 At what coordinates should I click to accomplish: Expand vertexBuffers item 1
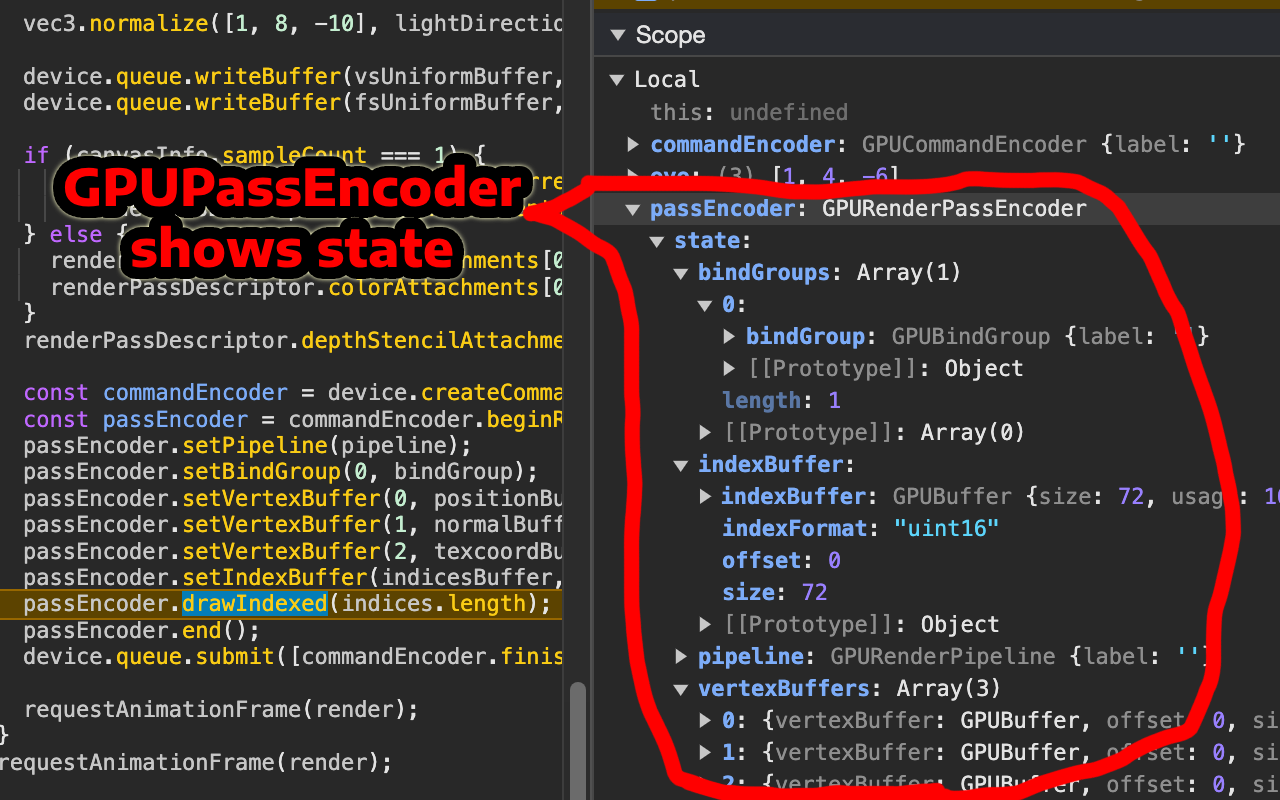(706, 752)
